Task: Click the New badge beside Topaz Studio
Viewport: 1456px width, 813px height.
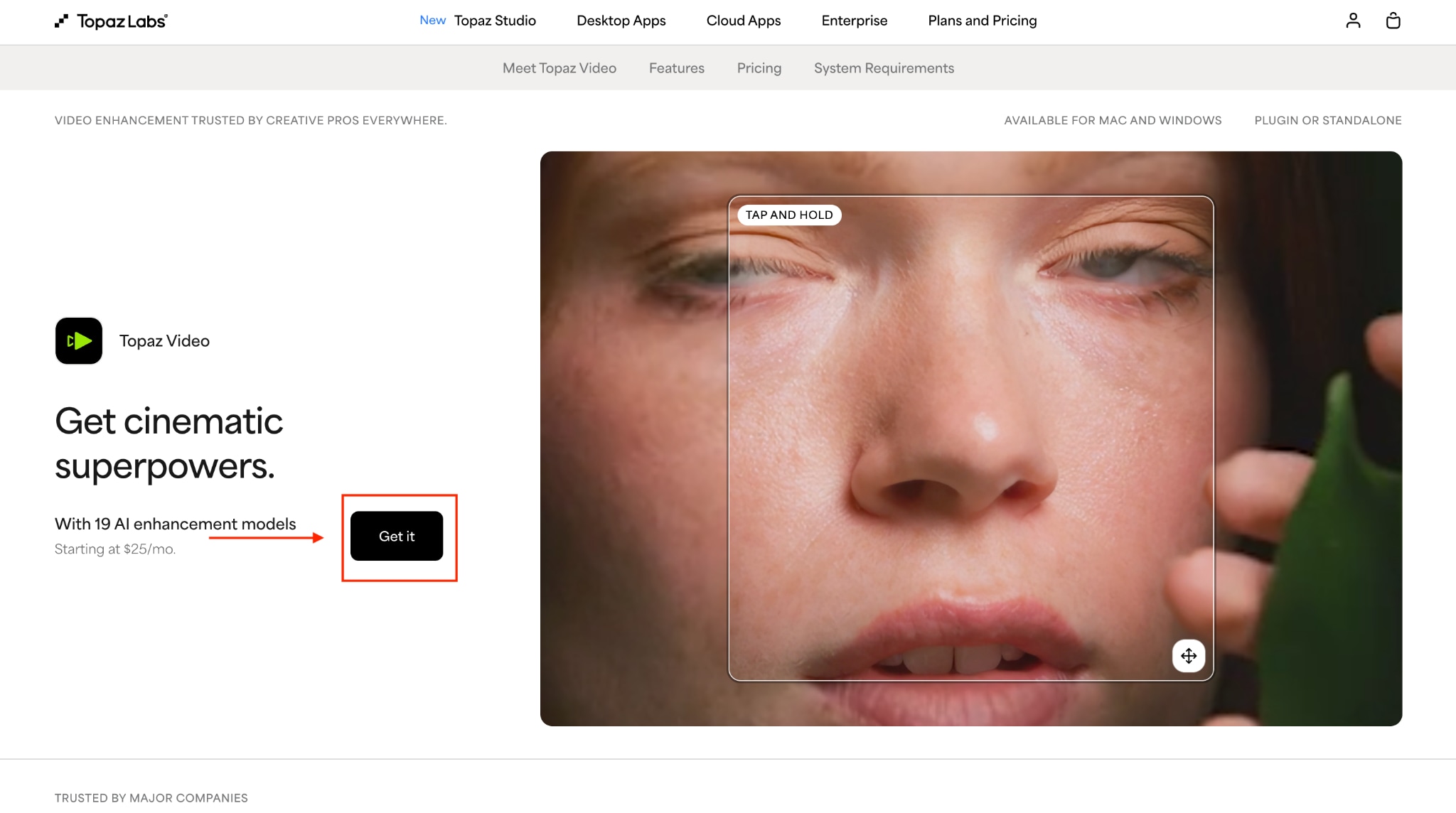Action: [432, 21]
